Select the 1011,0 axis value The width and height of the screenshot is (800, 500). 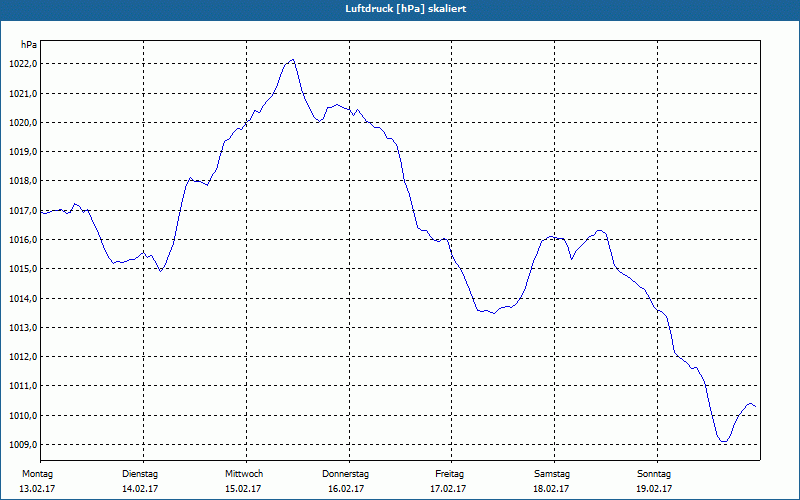coord(23,386)
